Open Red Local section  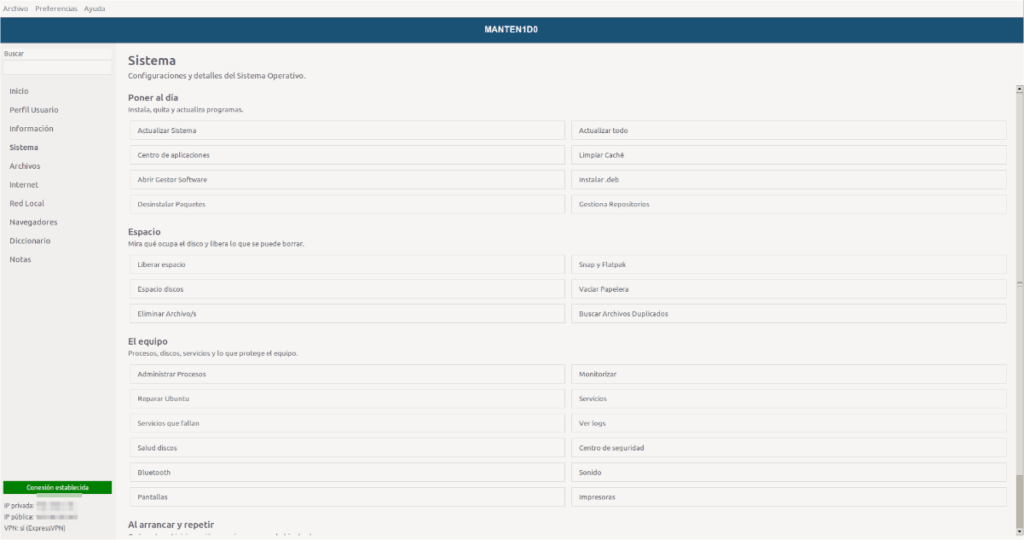pos(27,204)
